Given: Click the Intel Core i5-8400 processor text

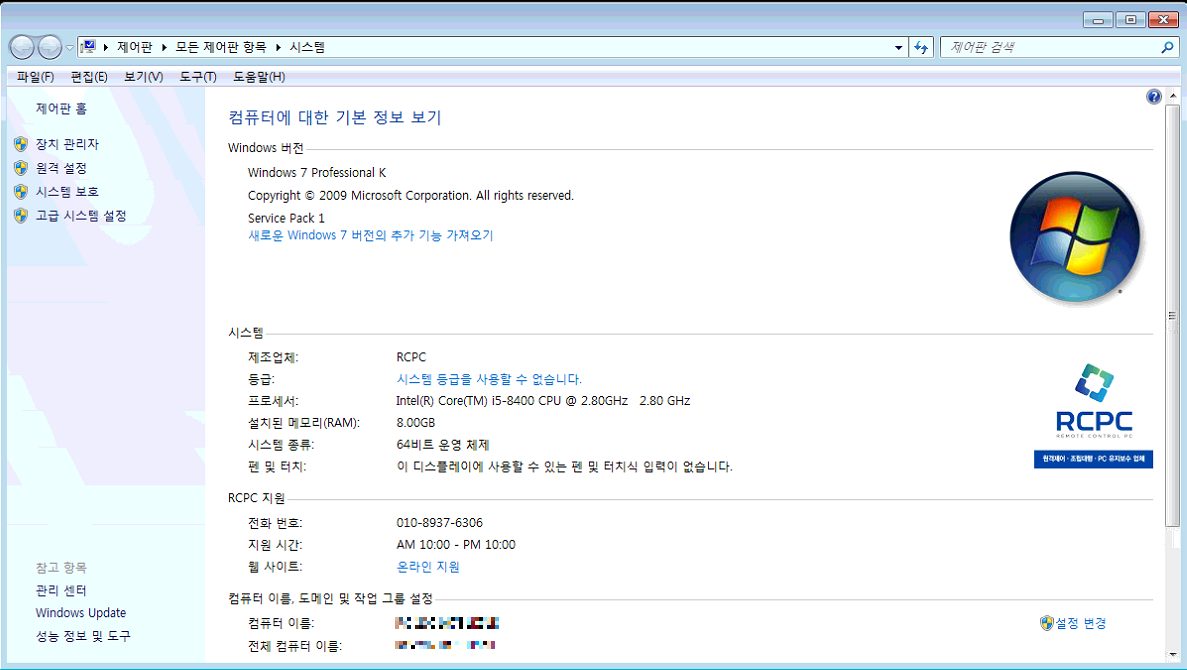Looking at the screenshot, I should coord(543,400).
